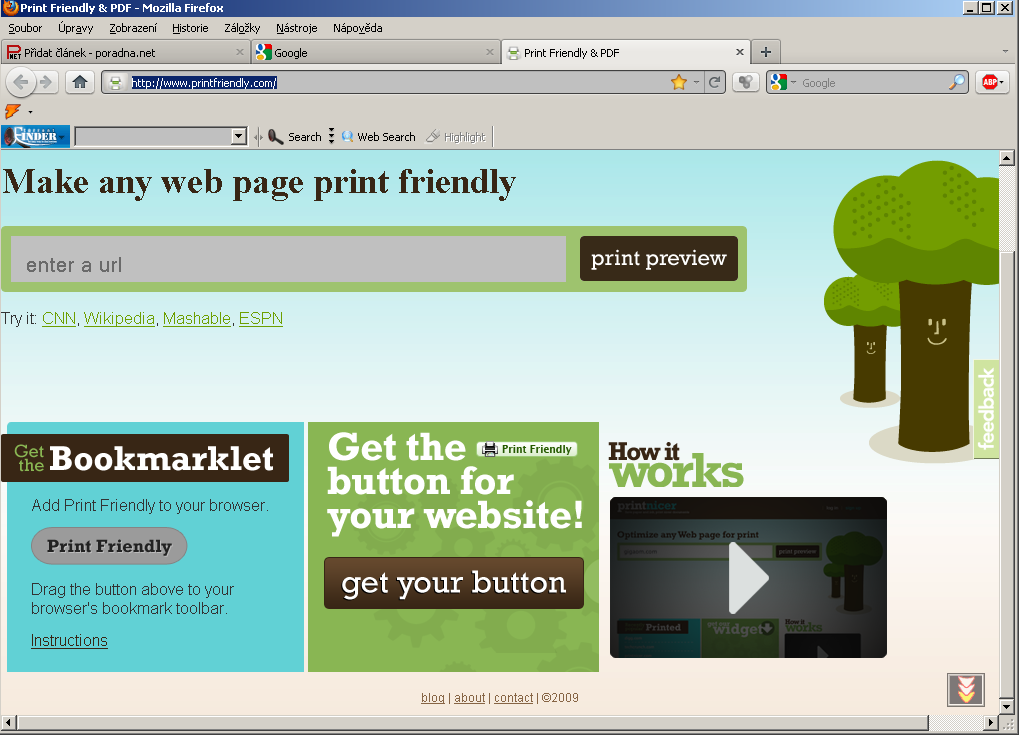Open the list all tabs dropdown

(x=1005, y=51)
